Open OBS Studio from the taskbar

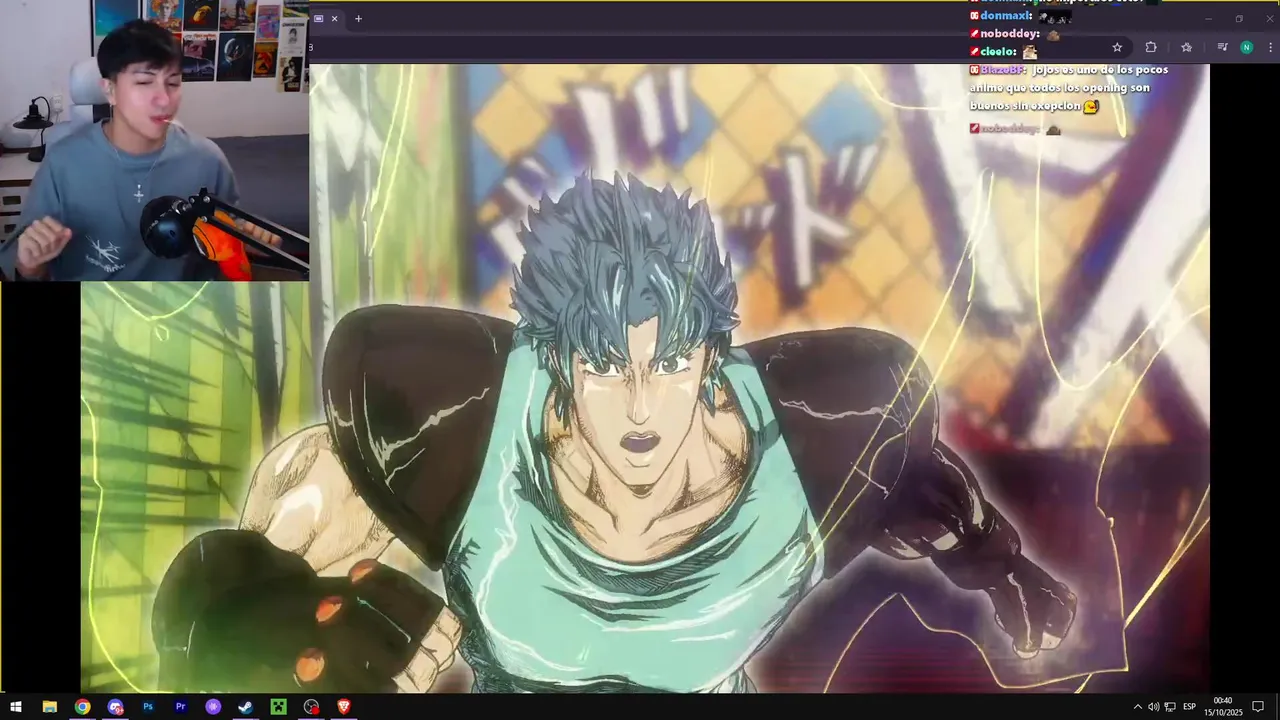point(311,707)
